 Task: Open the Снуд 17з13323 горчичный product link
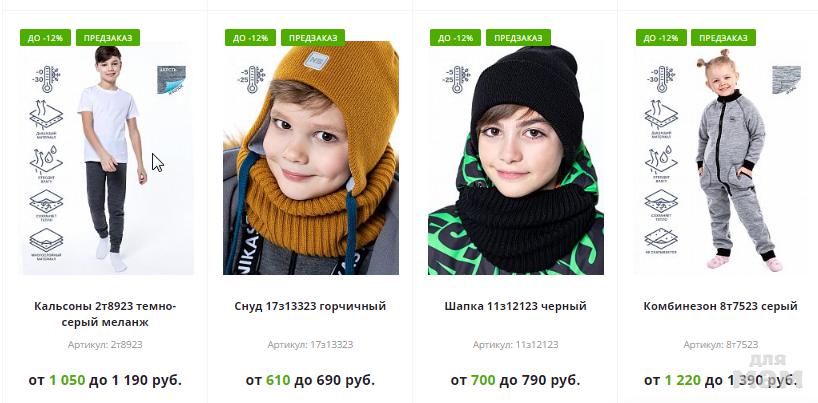click(310, 306)
